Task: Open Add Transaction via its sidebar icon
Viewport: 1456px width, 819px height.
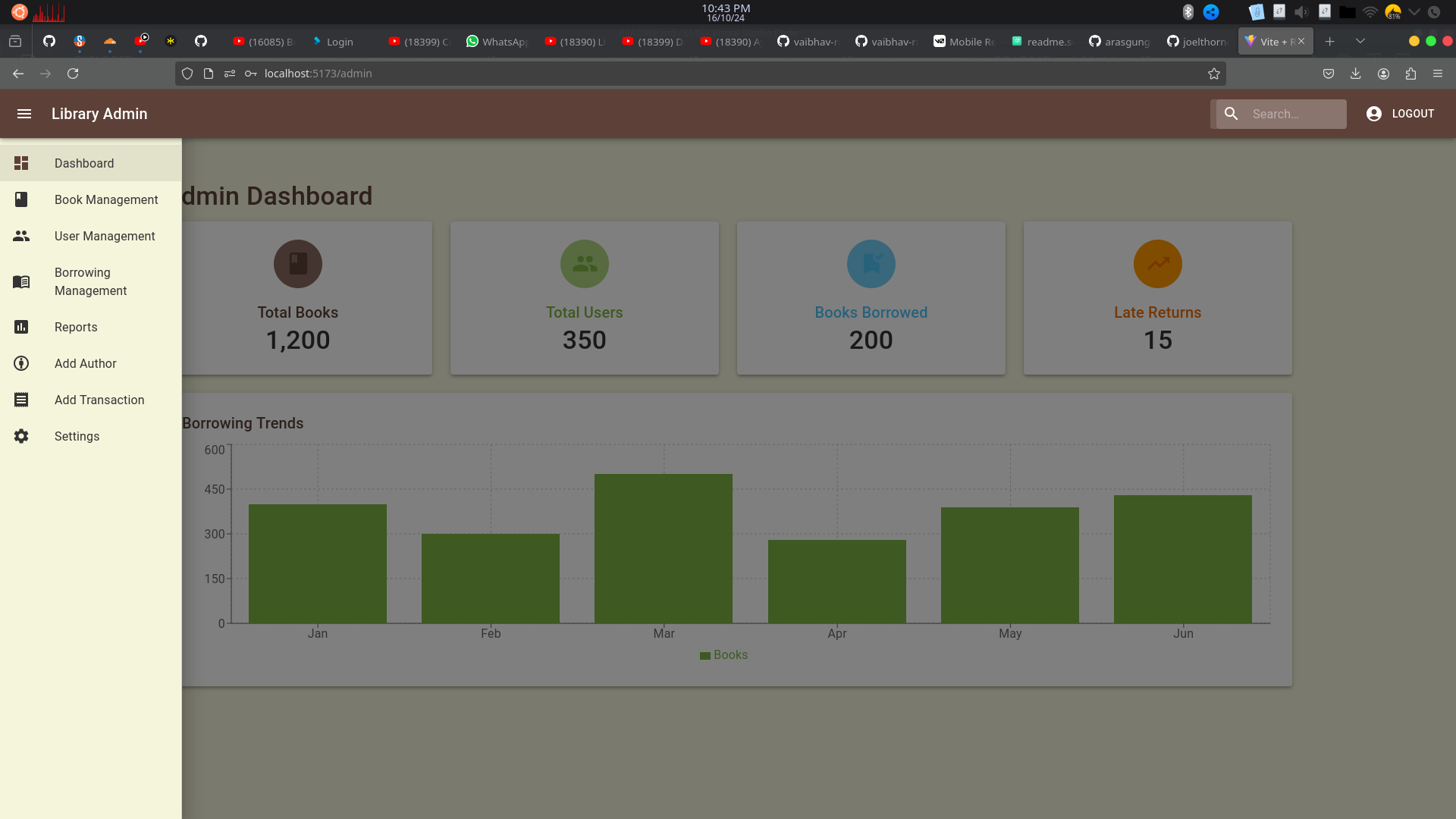Action: pos(20,400)
